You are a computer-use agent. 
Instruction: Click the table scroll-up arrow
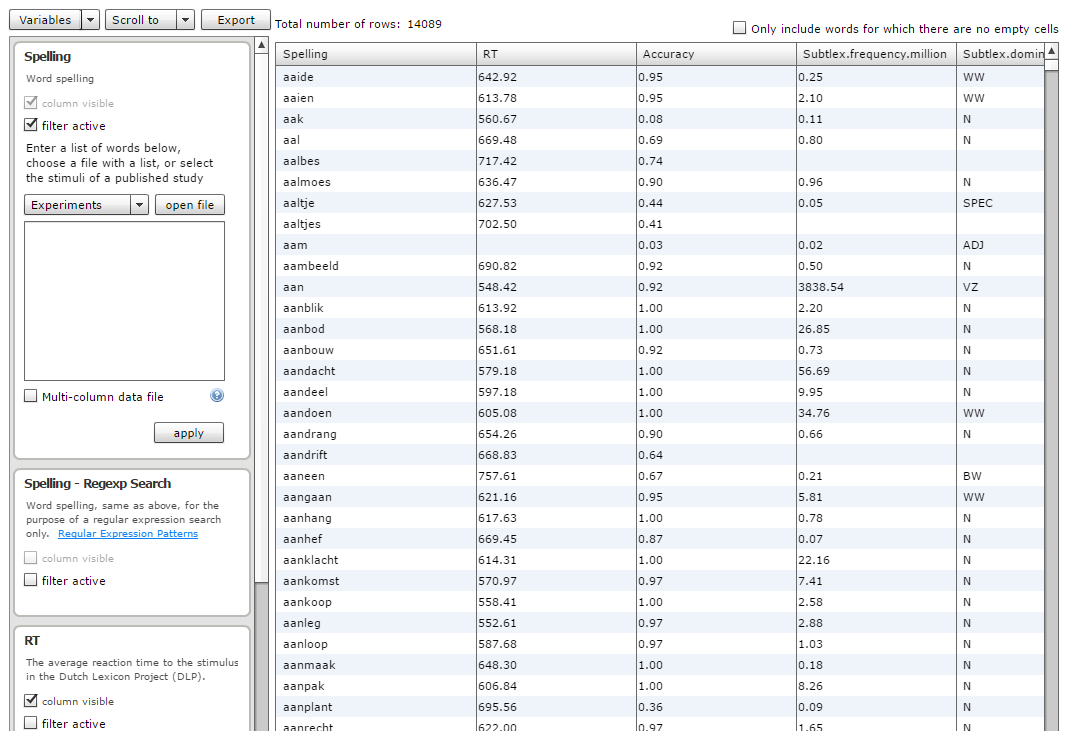click(1051, 51)
